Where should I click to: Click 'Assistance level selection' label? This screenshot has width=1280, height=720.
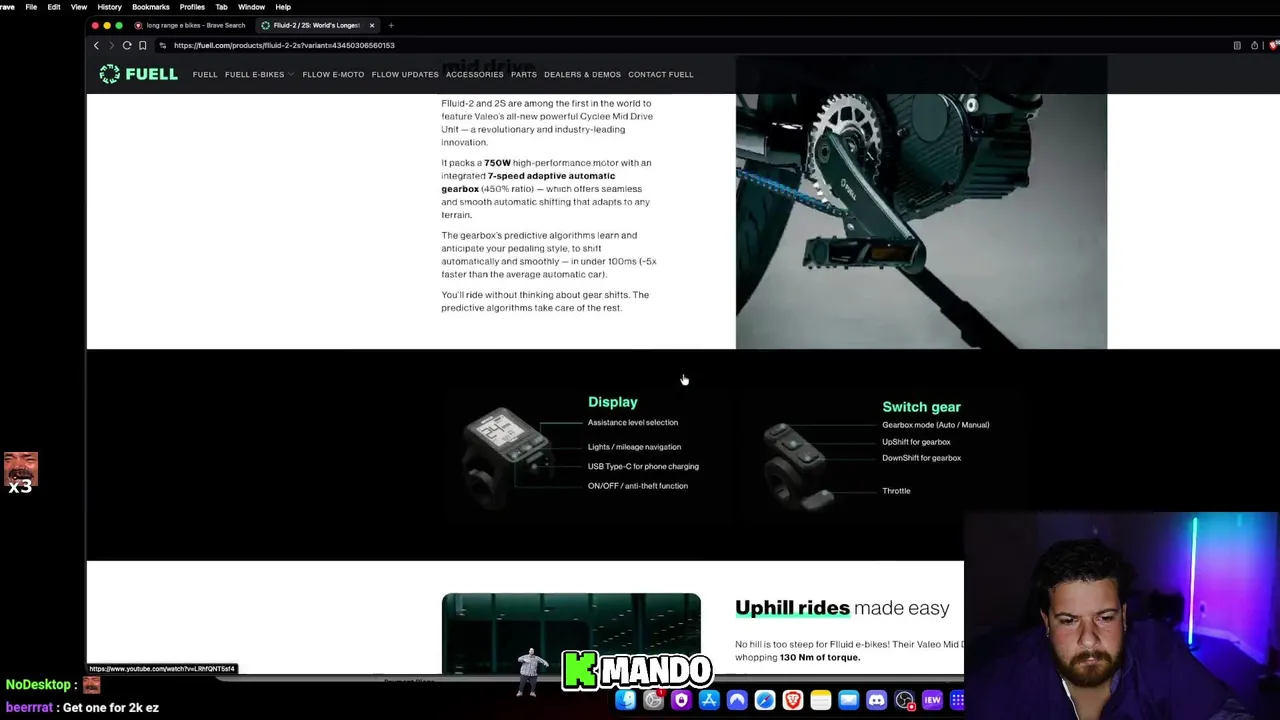(633, 423)
